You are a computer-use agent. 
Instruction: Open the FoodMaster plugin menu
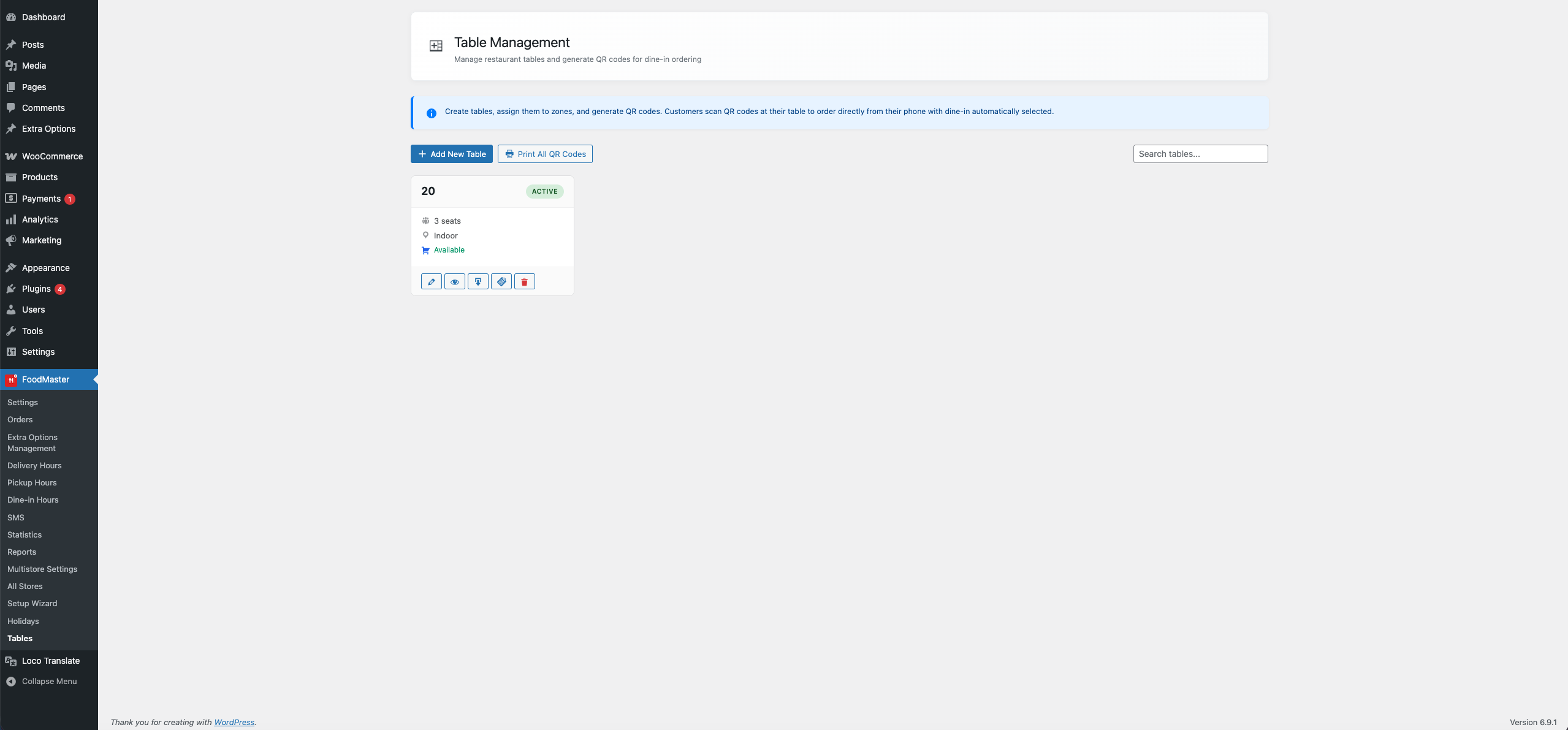[x=45, y=379]
